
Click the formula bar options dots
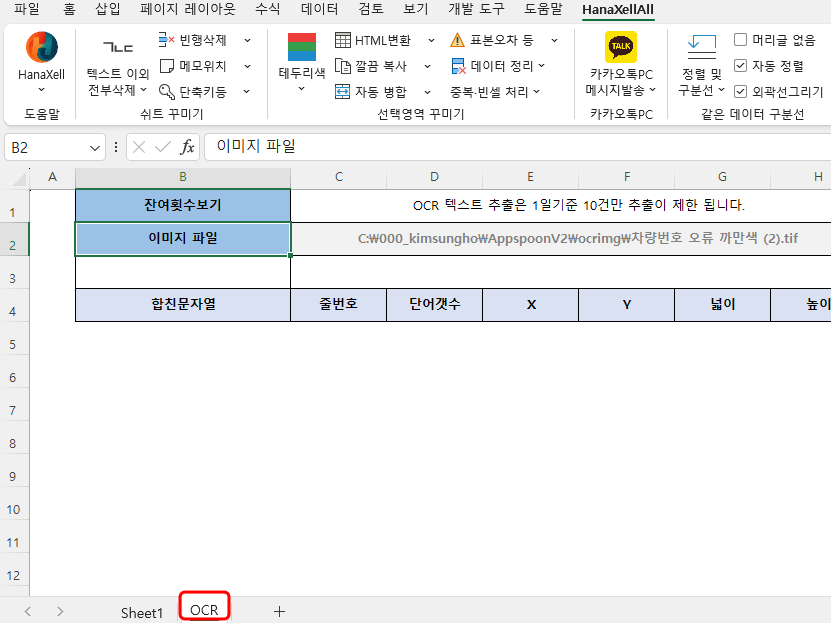[116, 147]
